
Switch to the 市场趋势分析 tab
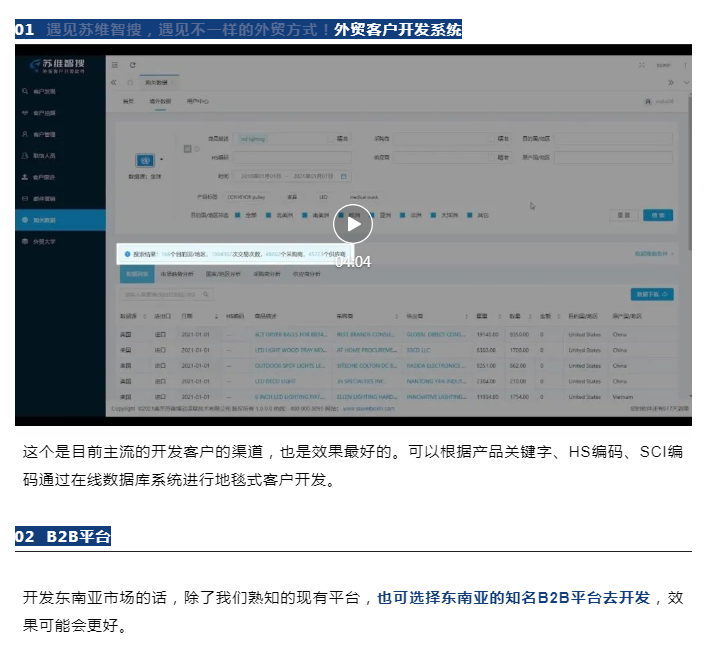click(177, 274)
